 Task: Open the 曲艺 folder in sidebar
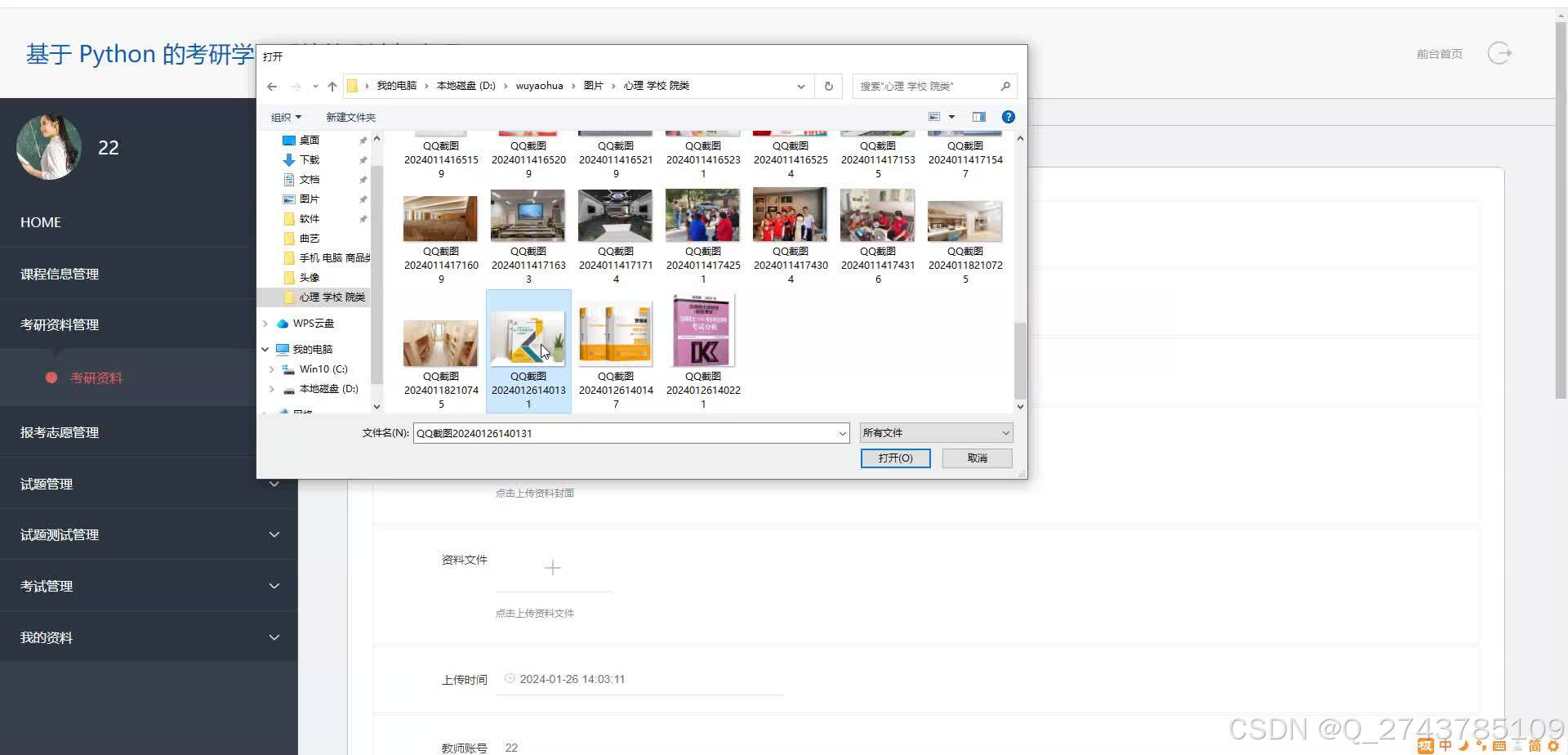[309, 238]
